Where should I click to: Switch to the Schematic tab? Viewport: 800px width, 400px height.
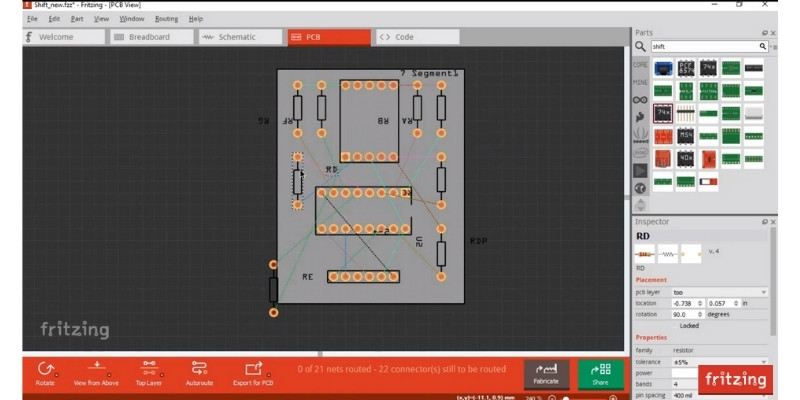point(240,37)
